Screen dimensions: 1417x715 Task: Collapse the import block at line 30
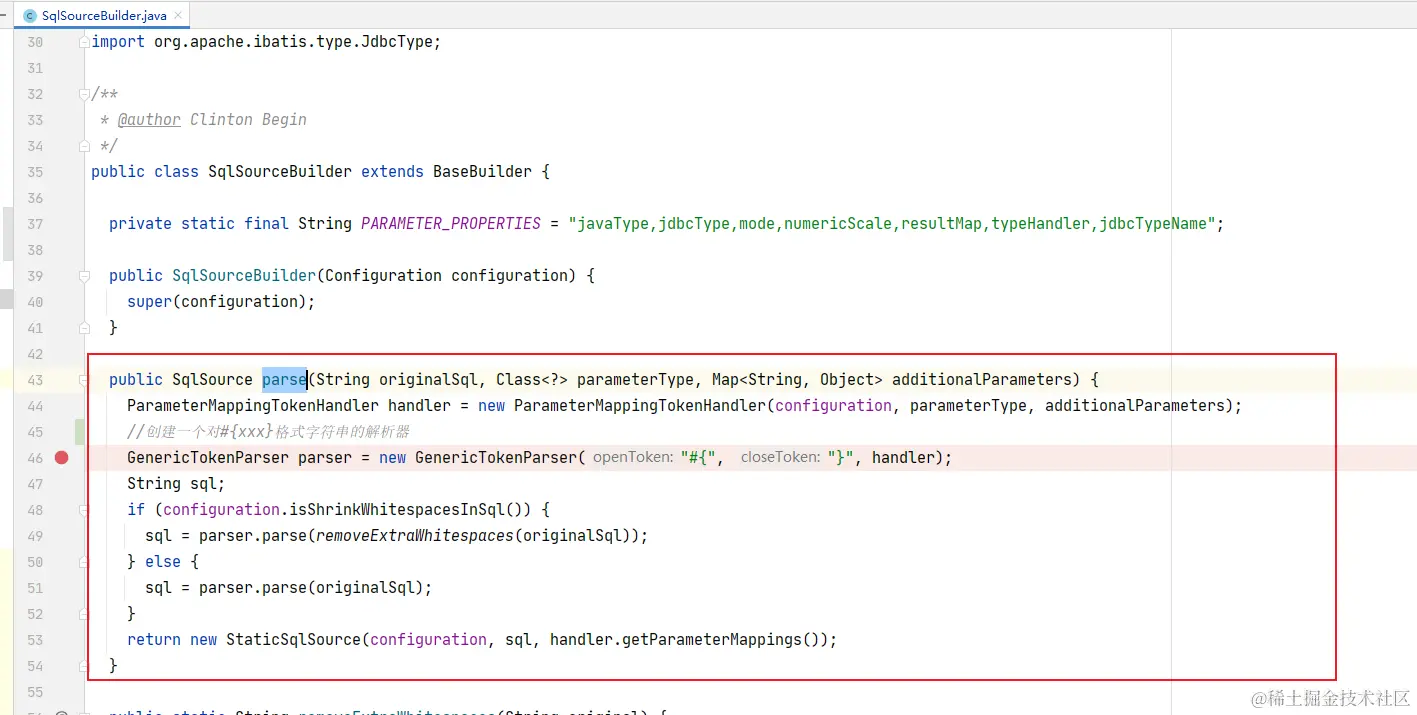(84, 42)
